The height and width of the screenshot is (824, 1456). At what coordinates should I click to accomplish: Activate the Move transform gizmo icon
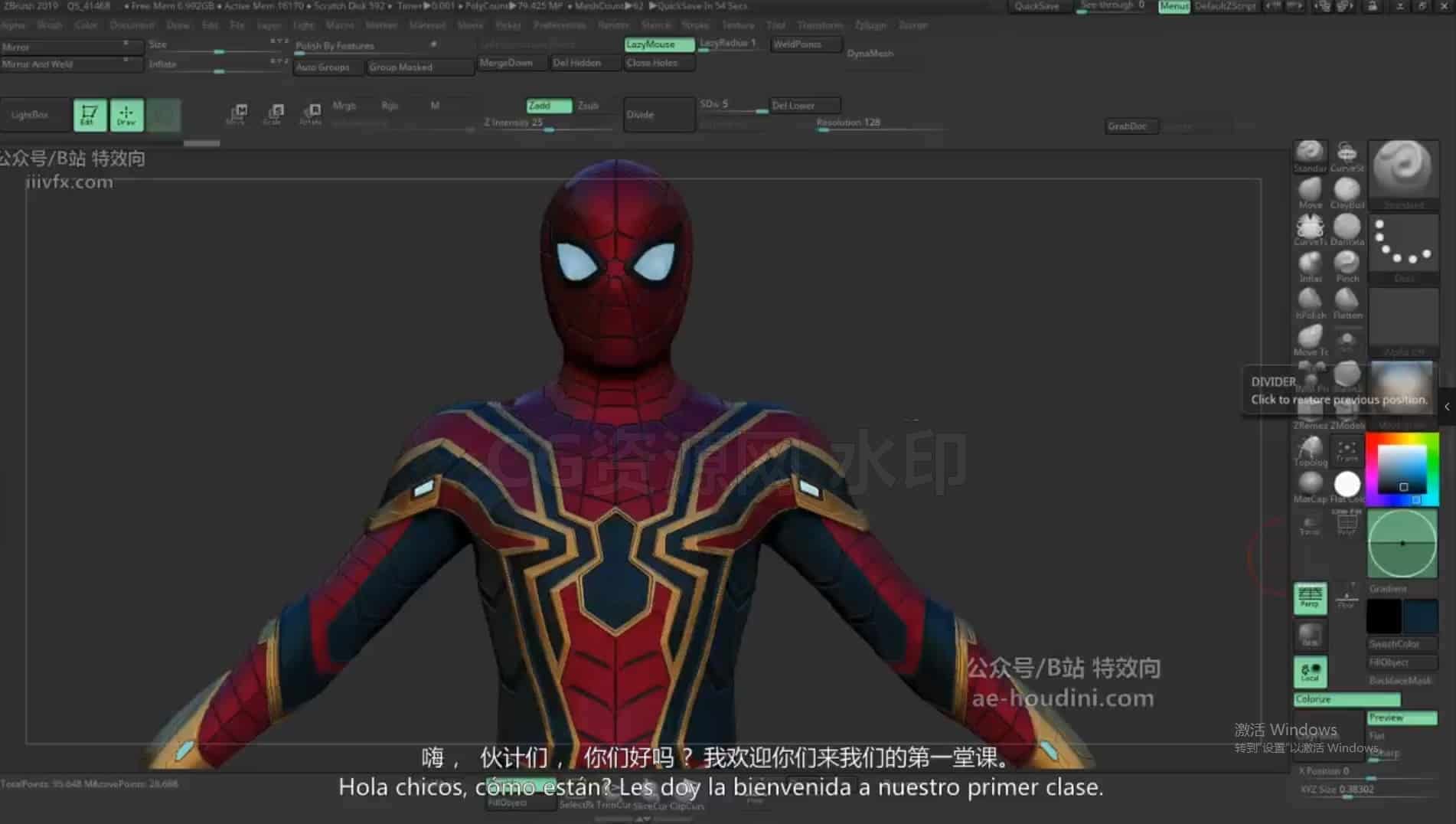pyautogui.click(x=237, y=114)
